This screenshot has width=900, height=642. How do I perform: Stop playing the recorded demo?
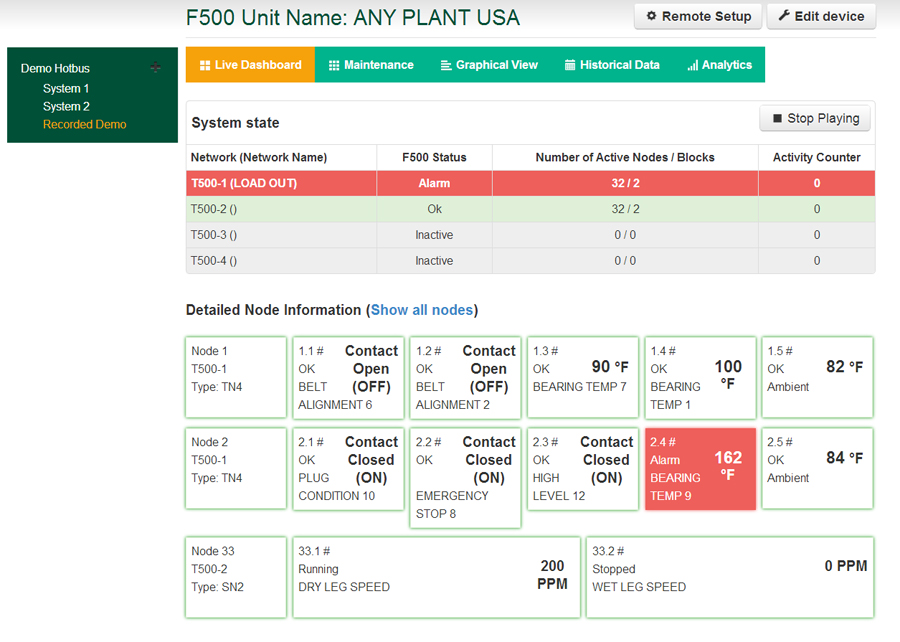(815, 119)
